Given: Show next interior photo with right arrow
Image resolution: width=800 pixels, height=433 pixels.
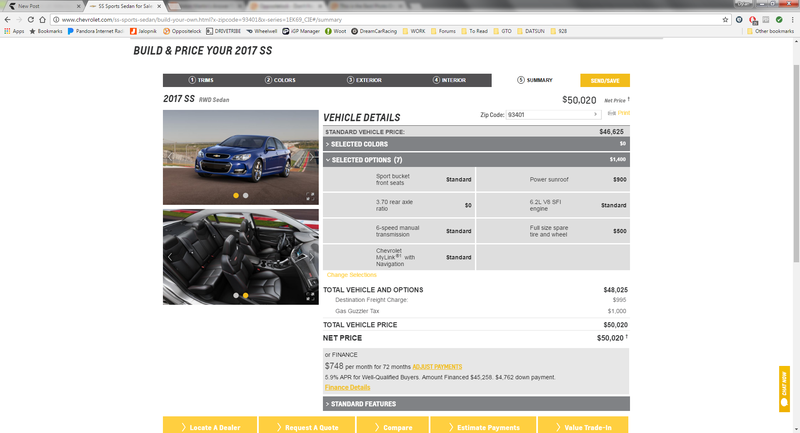Looking at the screenshot, I should click(x=311, y=257).
